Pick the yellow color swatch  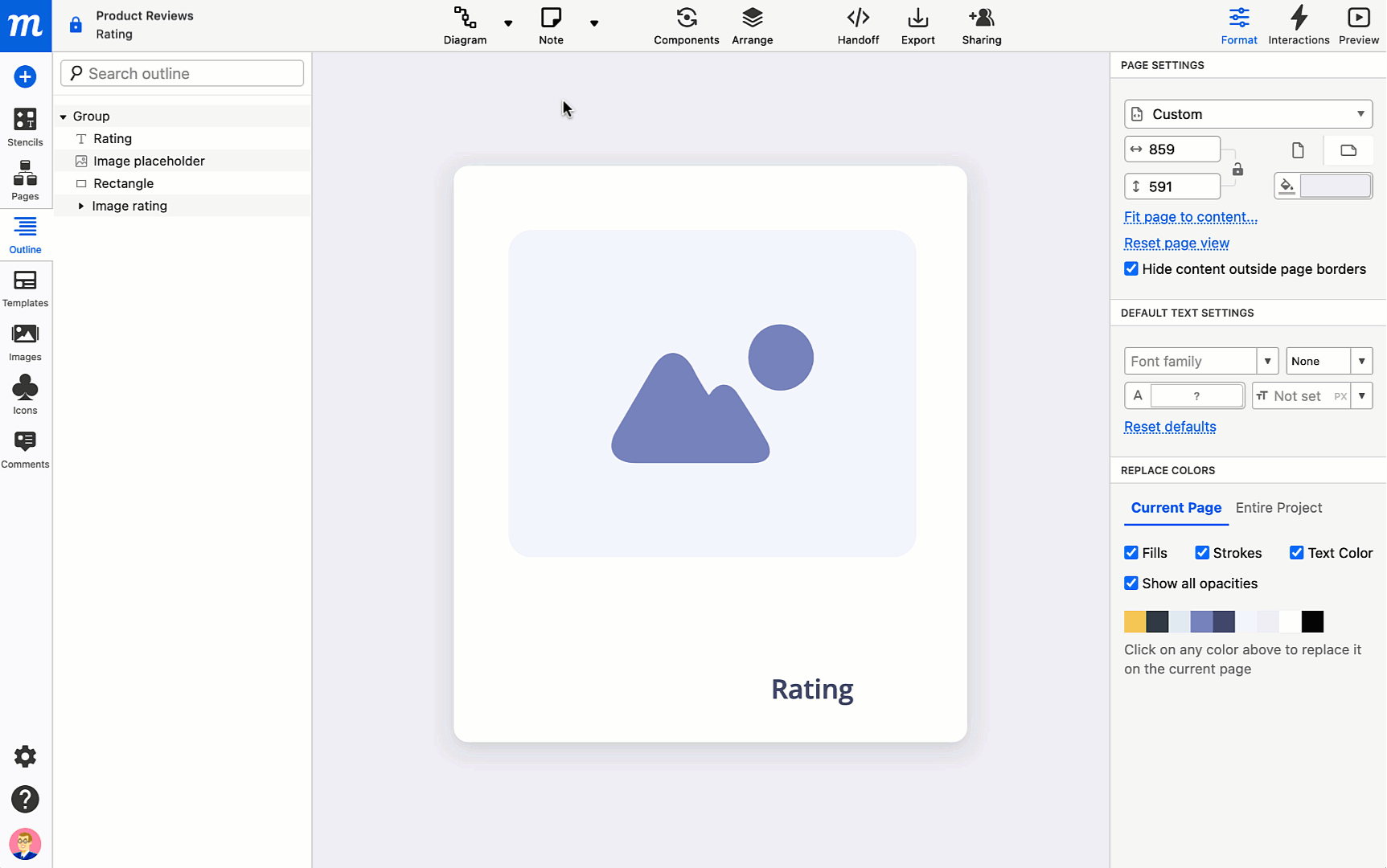(x=1135, y=621)
